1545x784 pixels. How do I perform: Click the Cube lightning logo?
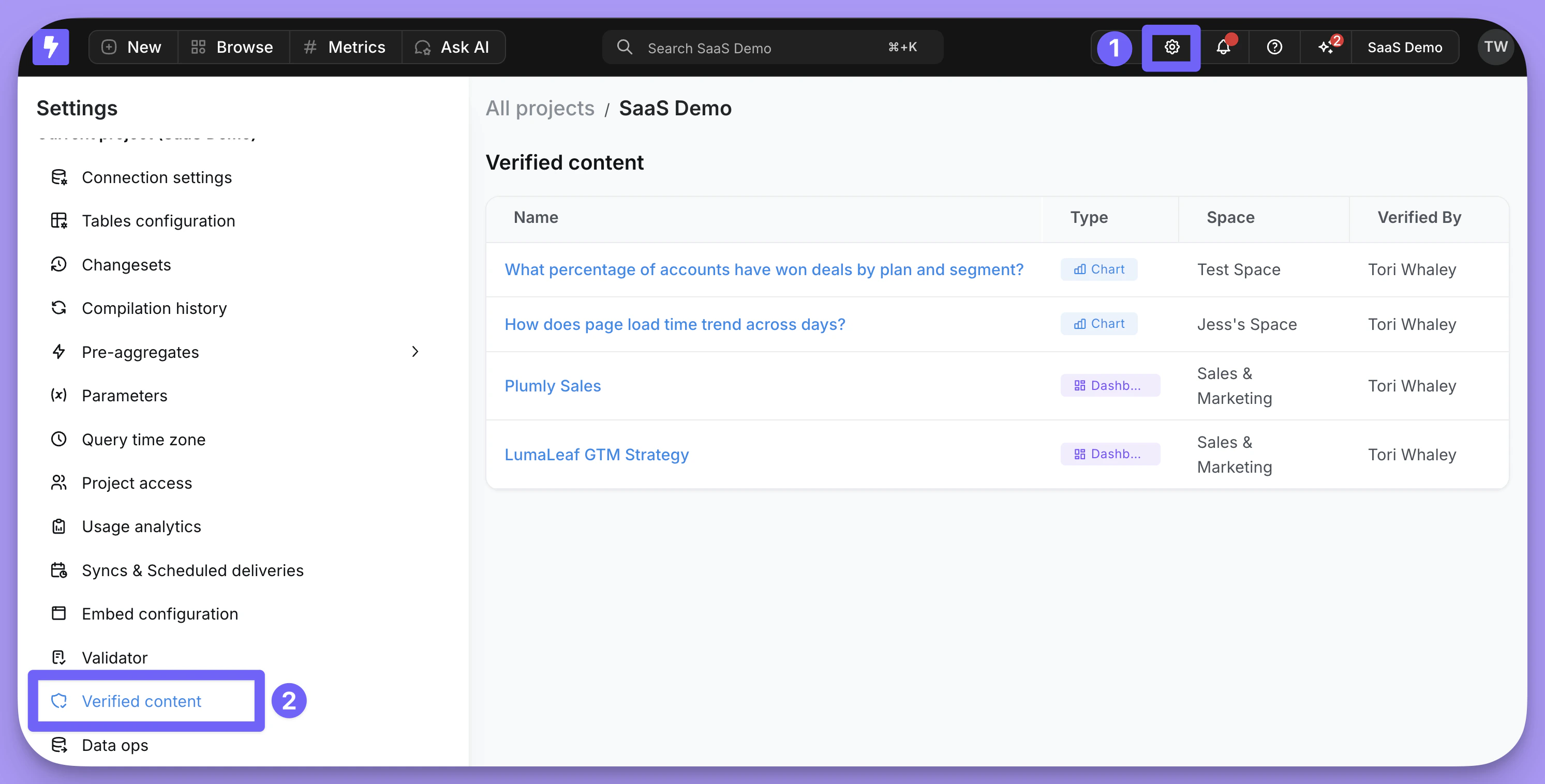coord(51,47)
